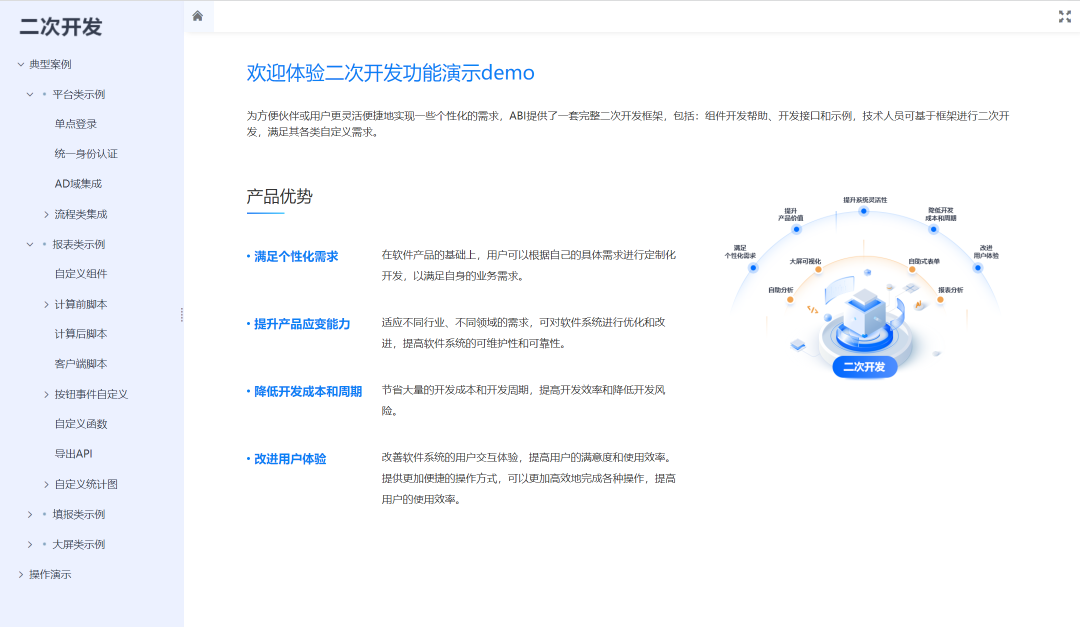Screen dimensions: 1080x627
Task: Click the 满足个性化需求 heading link
Action: [296, 256]
